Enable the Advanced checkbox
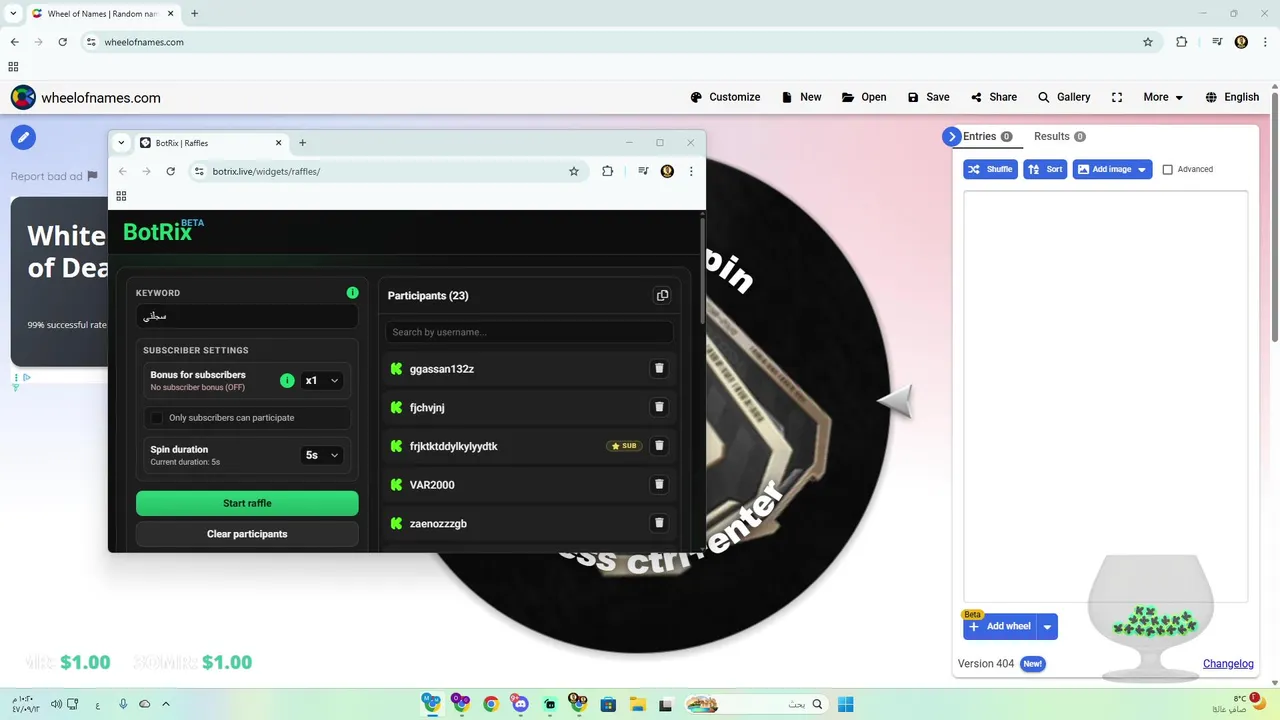Image resolution: width=1280 pixels, height=720 pixels. coord(1167,170)
